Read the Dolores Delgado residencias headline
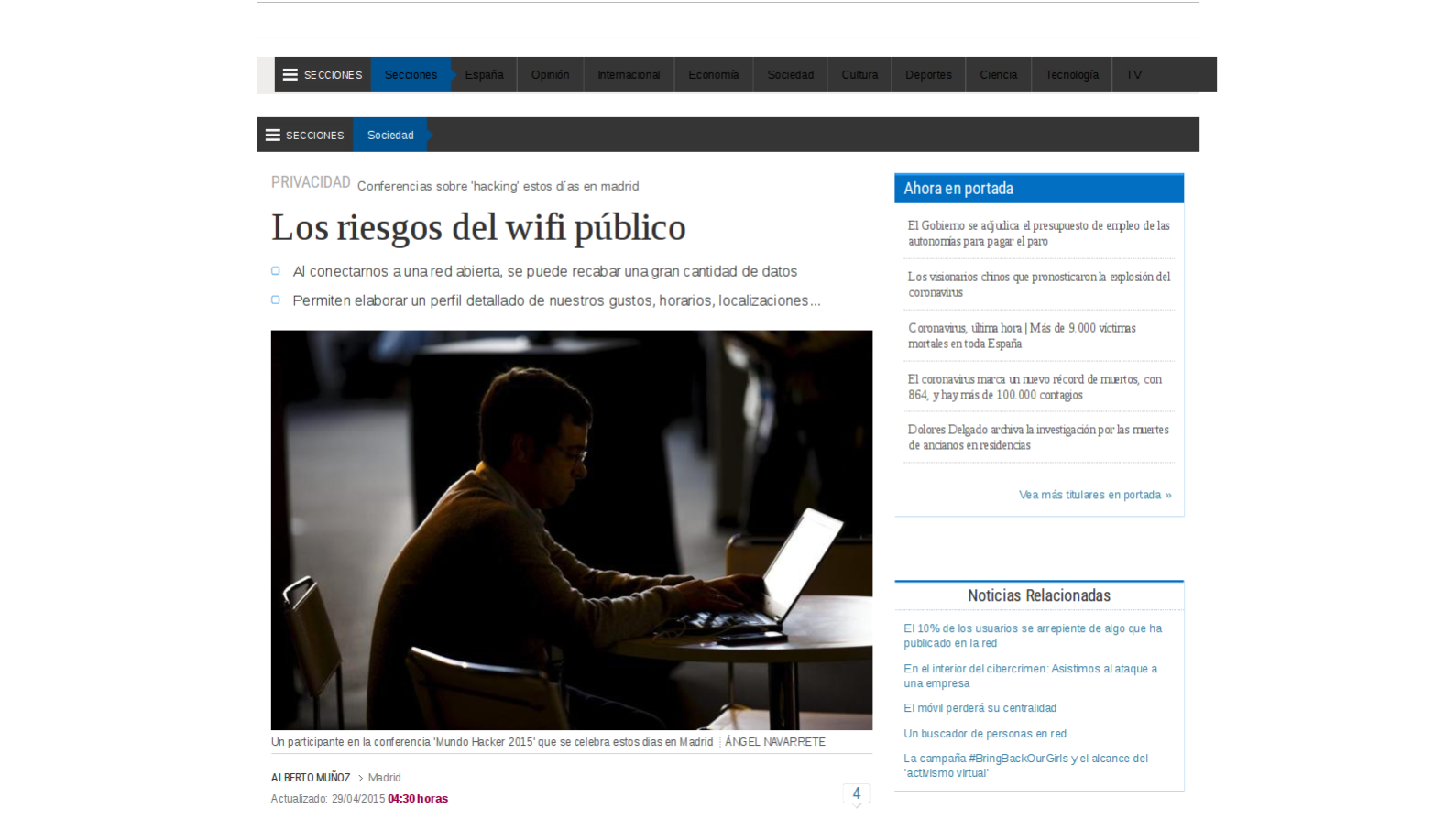 (1038, 438)
